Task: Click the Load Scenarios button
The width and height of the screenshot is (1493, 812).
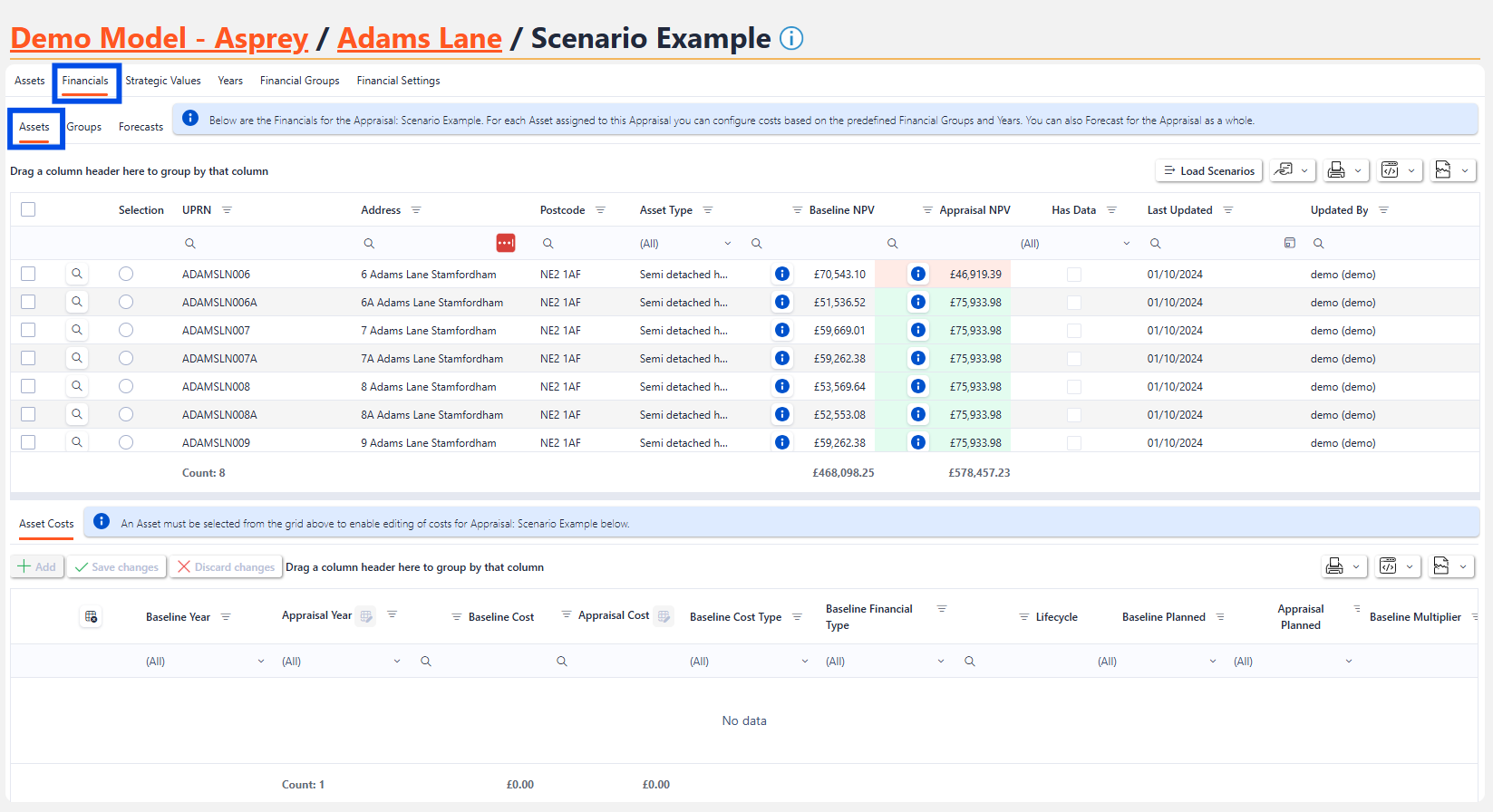Action: click(1209, 170)
